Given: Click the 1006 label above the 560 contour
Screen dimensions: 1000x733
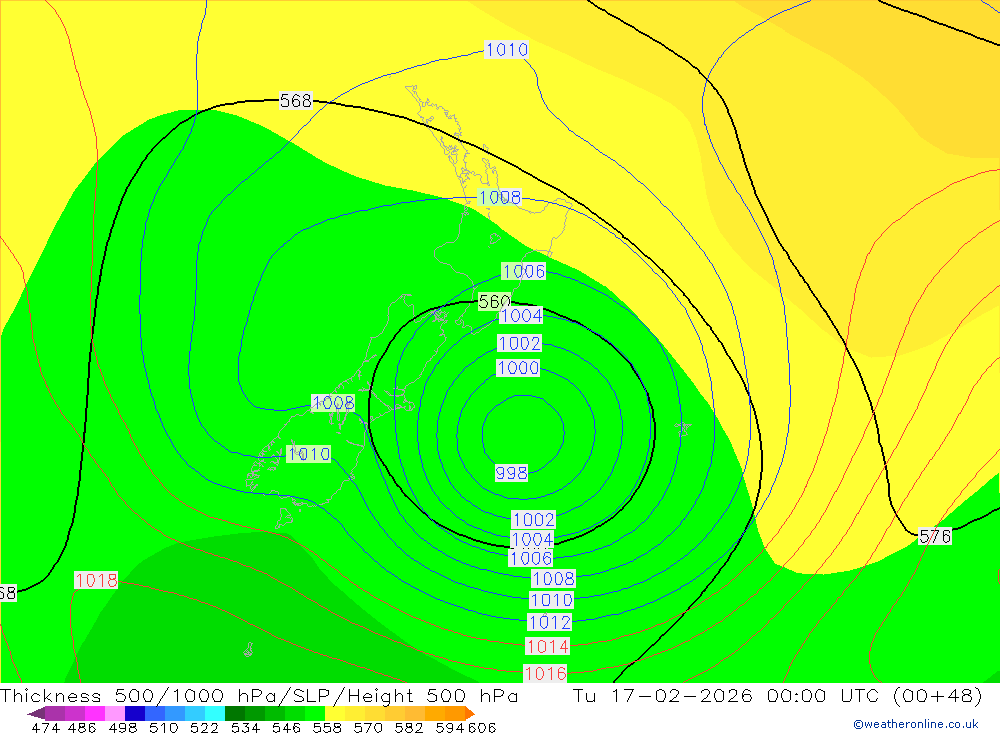Looking at the screenshot, I should (524, 271).
